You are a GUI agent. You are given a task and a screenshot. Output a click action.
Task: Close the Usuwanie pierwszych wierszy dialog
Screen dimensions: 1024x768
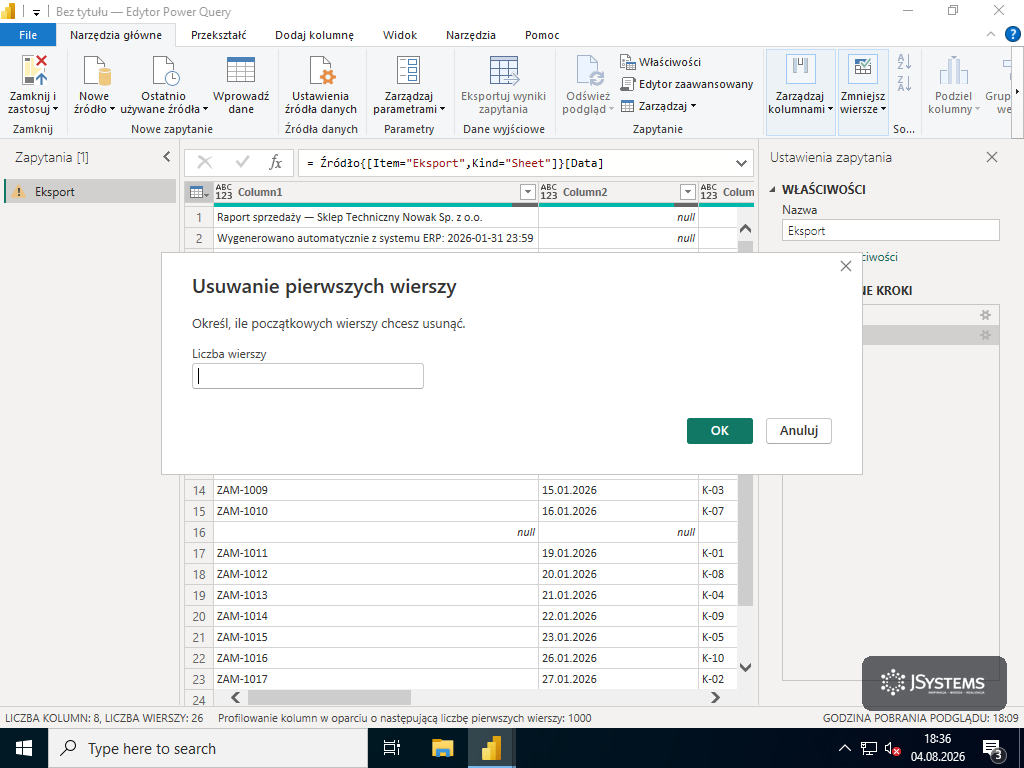tap(846, 266)
